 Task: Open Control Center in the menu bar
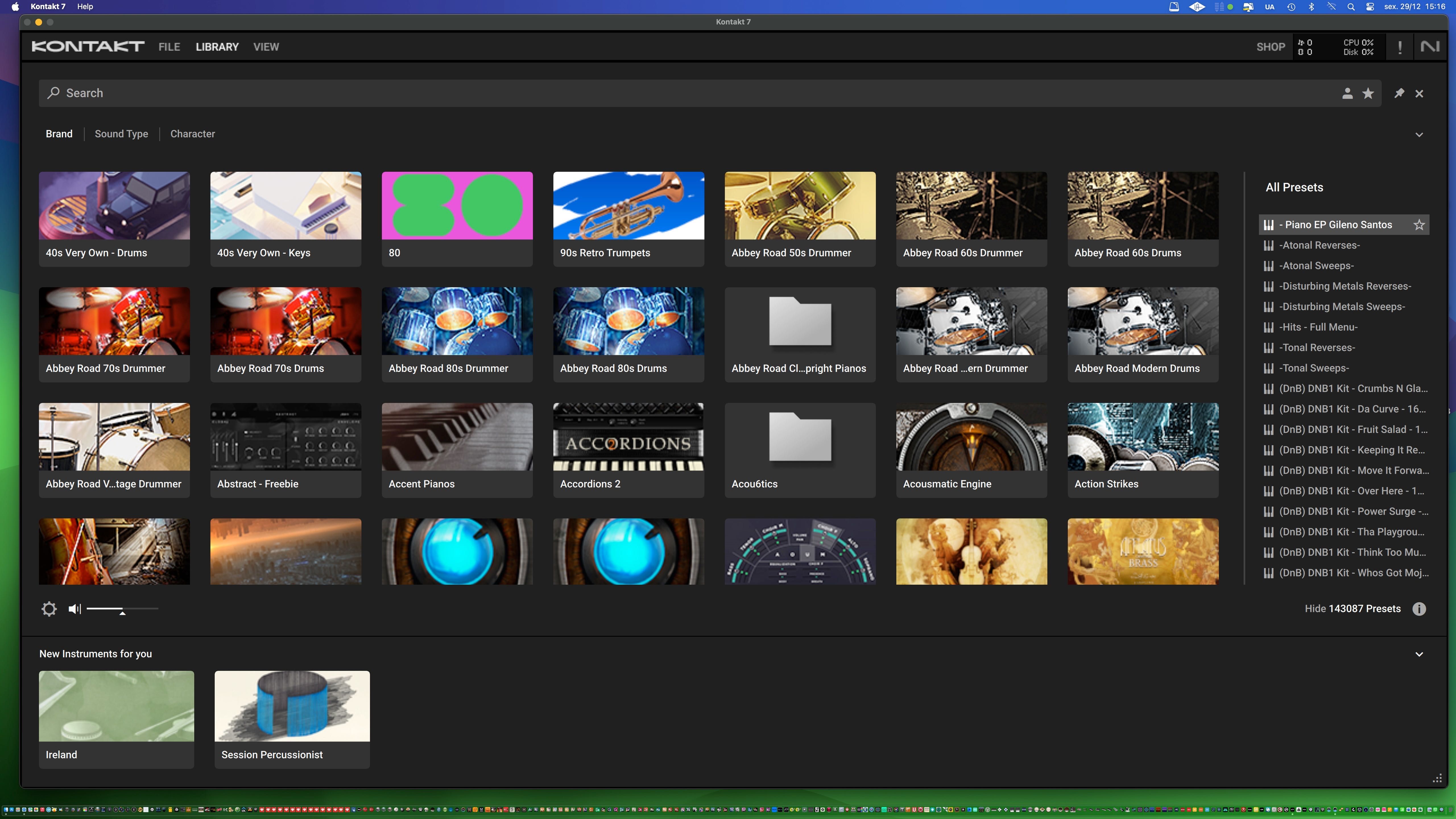click(1370, 7)
